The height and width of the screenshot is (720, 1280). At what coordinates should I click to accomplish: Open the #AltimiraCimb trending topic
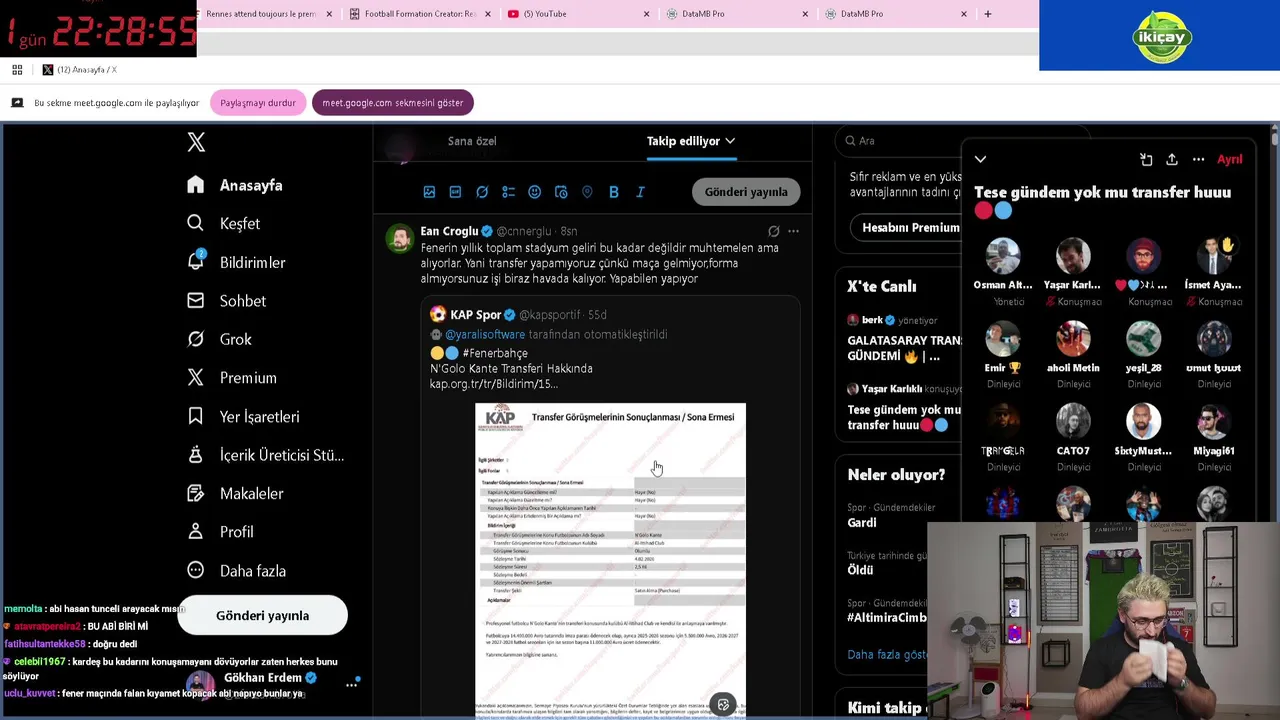coord(887,617)
